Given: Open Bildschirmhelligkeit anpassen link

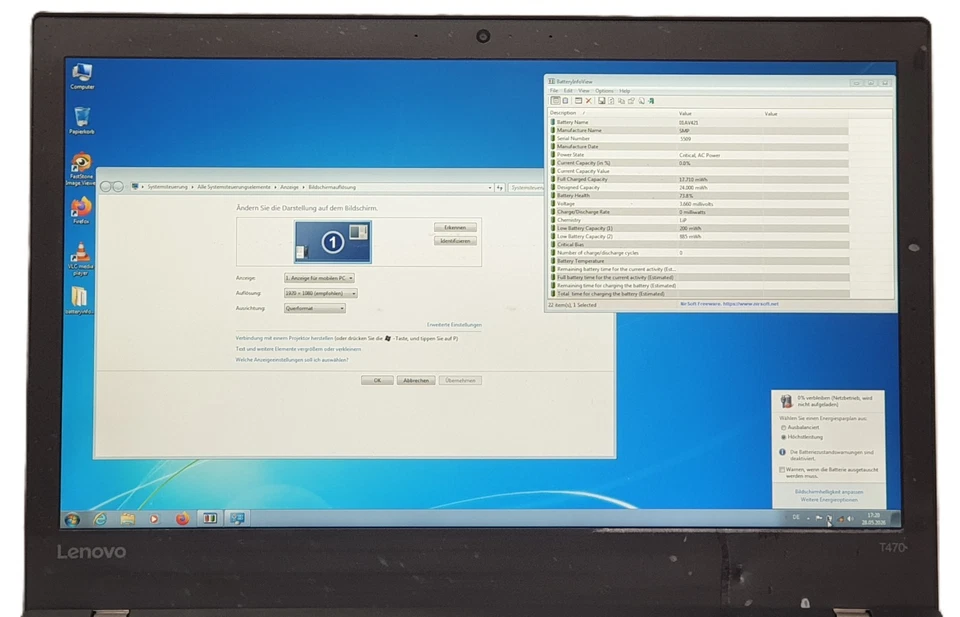Looking at the screenshot, I should pos(829,492).
